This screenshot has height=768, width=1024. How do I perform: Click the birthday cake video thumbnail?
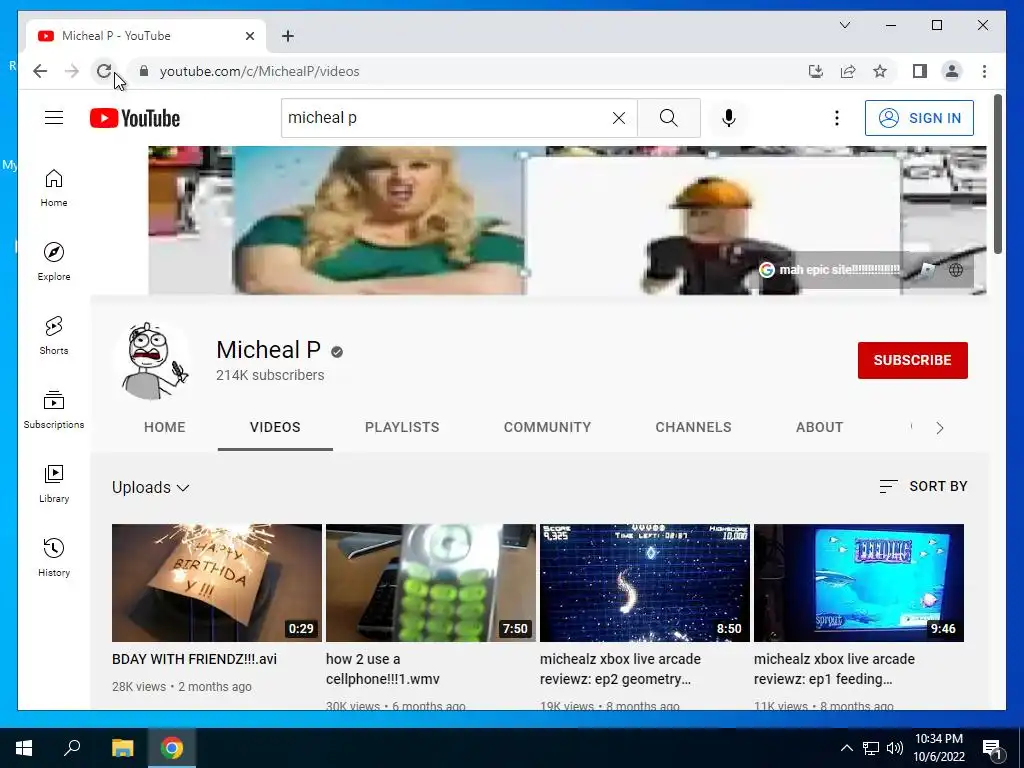pos(217,583)
